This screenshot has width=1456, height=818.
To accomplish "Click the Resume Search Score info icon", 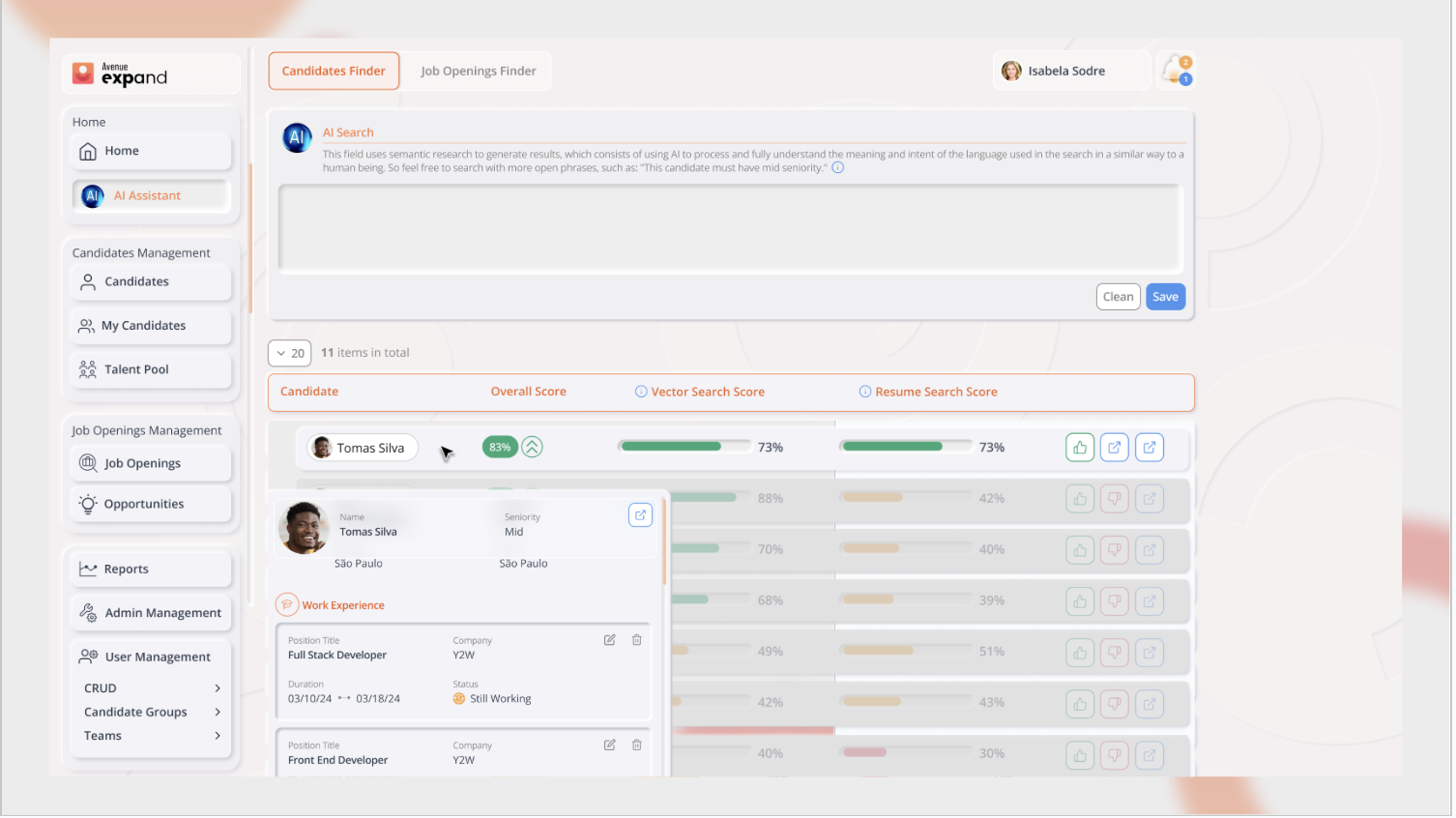I will pos(865,392).
